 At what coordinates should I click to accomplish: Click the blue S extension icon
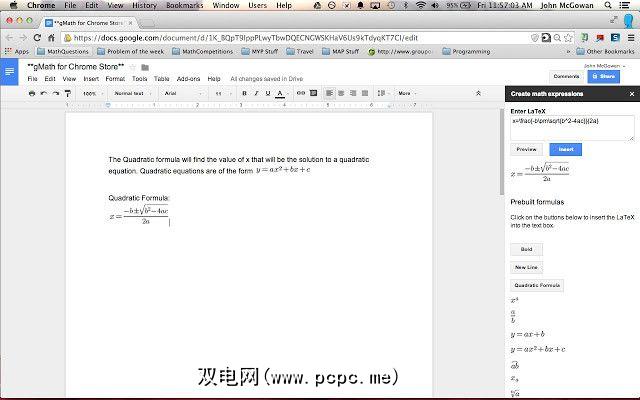(615, 38)
